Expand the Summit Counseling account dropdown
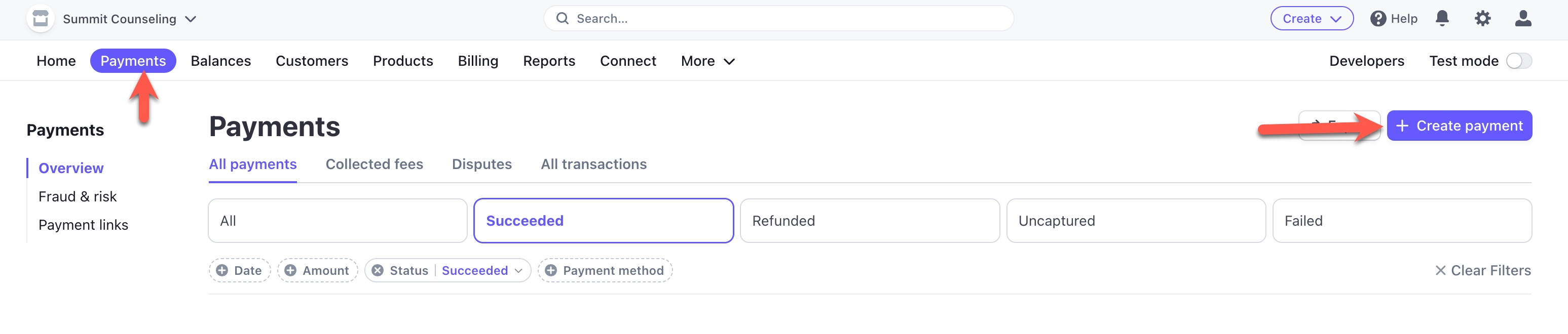This screenshot has width=1568, height=334. pos(191,19)
